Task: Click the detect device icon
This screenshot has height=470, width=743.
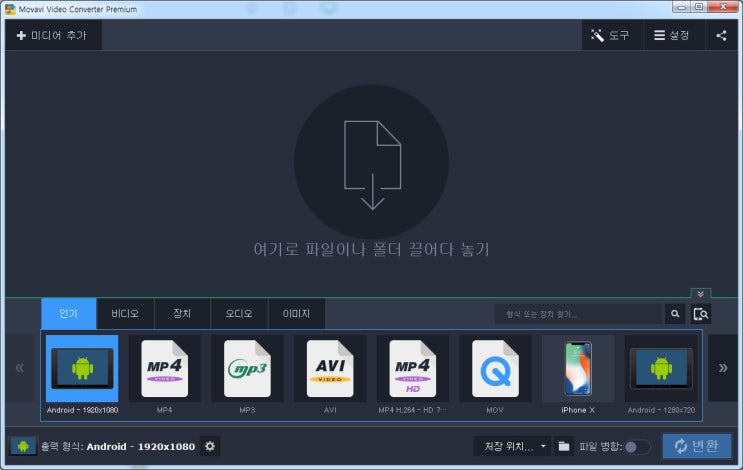Action: point(701,314)
